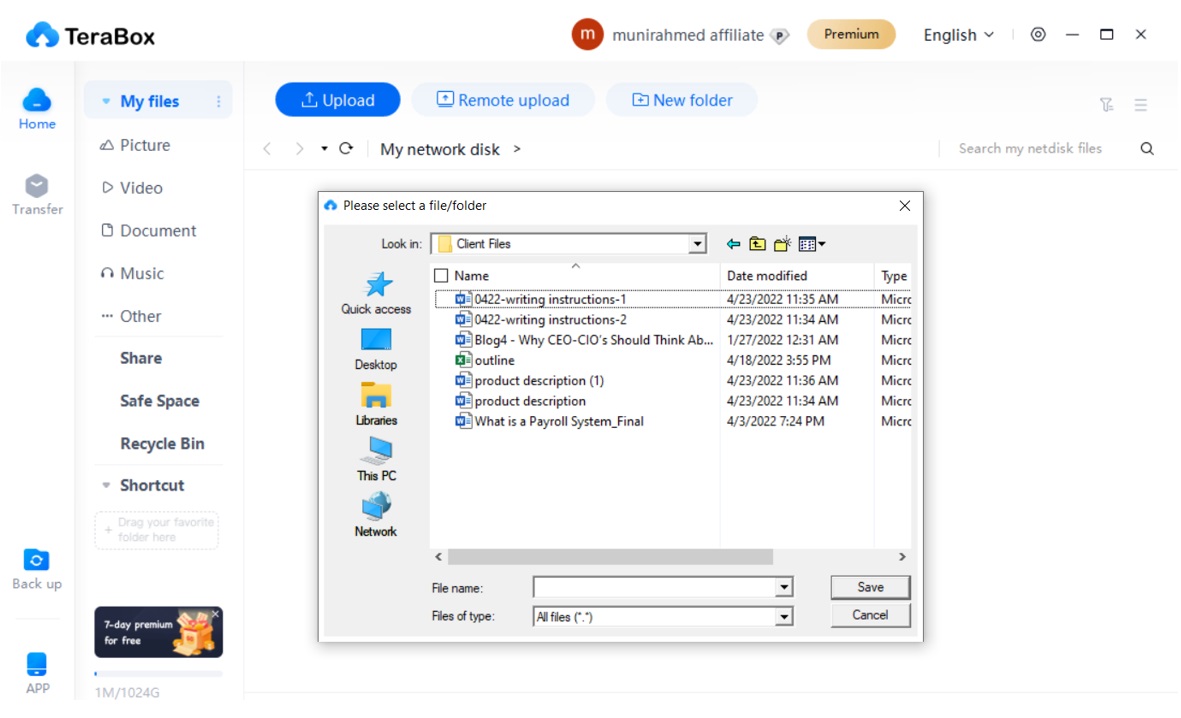Open the Picture category
Viewport: 1181px width, 718px height.
coord(135,145)
